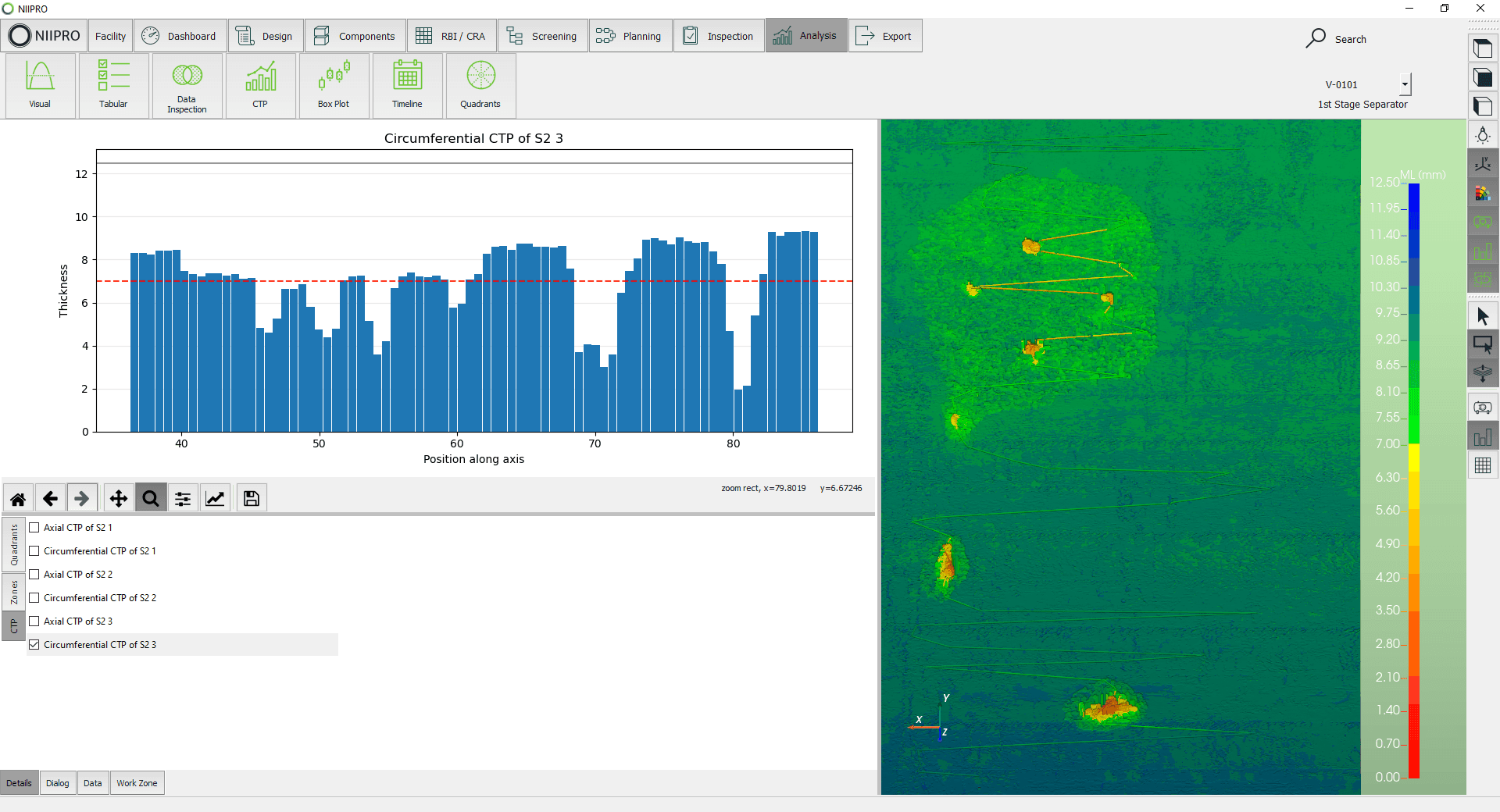Show the grid table icon

1483,466
